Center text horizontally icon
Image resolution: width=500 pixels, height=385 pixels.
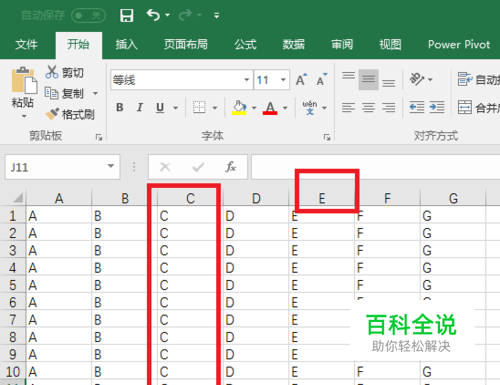pos(368,107)
